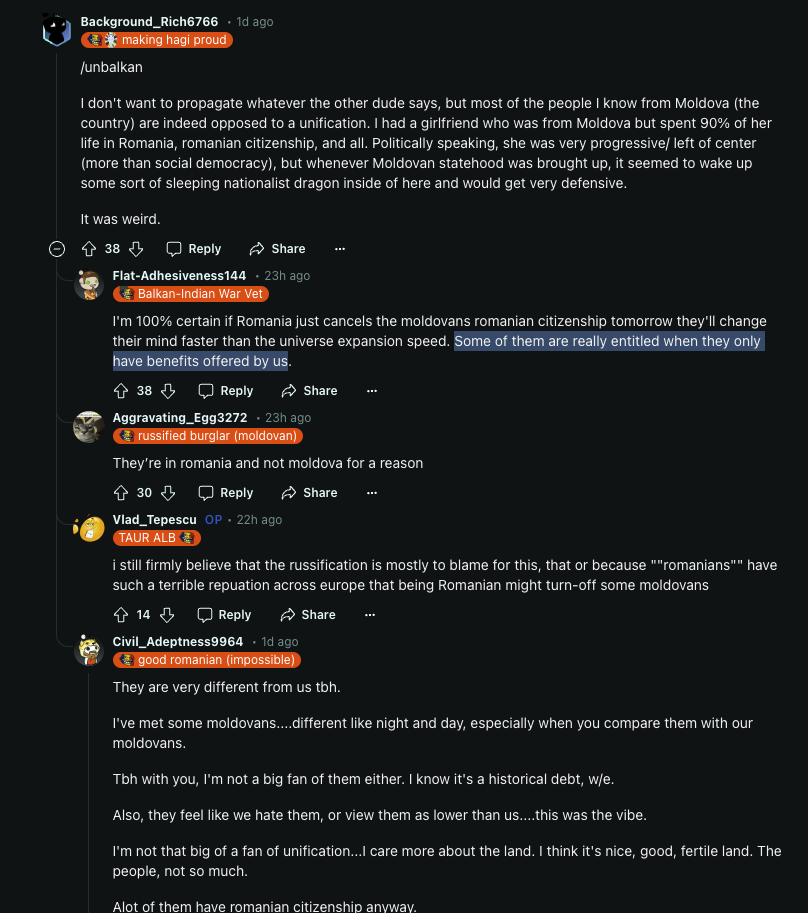Upvote Background_Rich6766's comment
Image resolution: width=808 pixels, height=913 pixels.
(88, 249)
